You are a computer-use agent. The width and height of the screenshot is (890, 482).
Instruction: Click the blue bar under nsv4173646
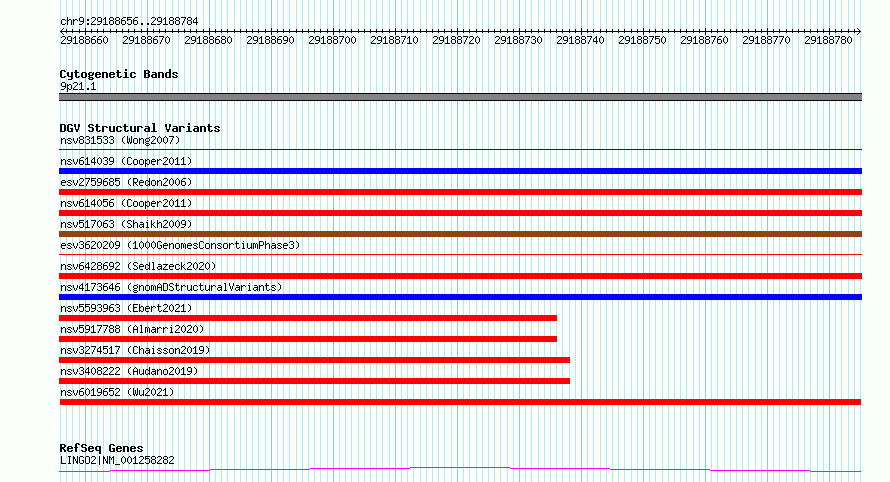coord(460,297)
